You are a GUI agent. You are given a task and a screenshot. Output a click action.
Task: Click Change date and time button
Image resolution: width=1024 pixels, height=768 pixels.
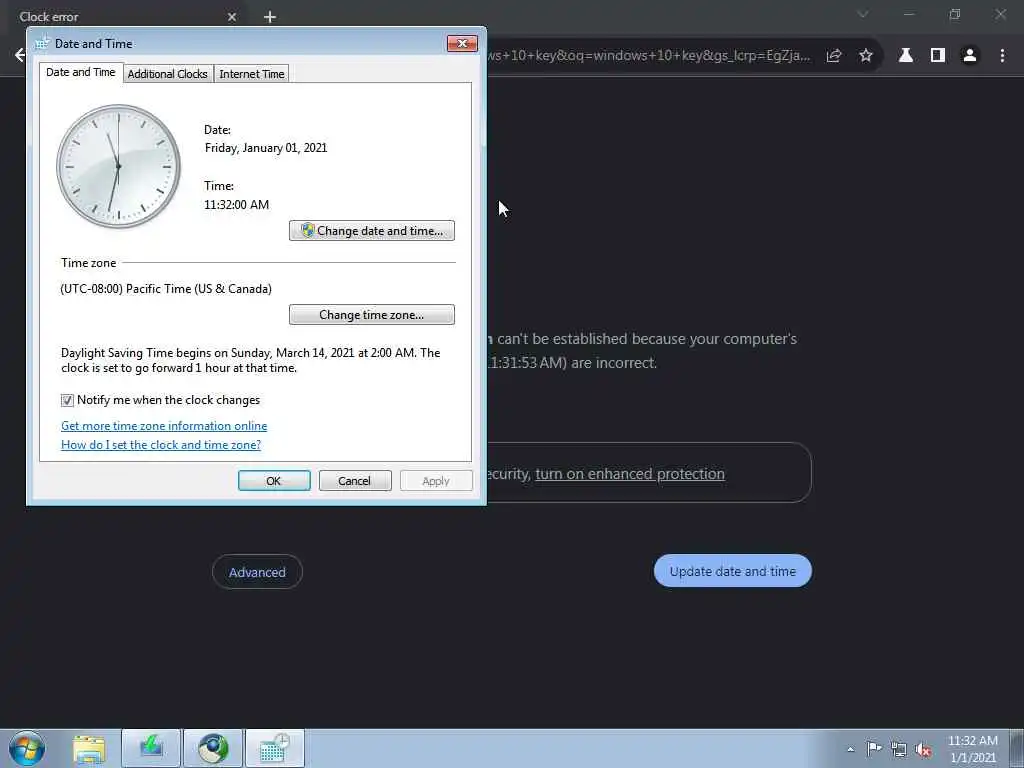[372, 231]
